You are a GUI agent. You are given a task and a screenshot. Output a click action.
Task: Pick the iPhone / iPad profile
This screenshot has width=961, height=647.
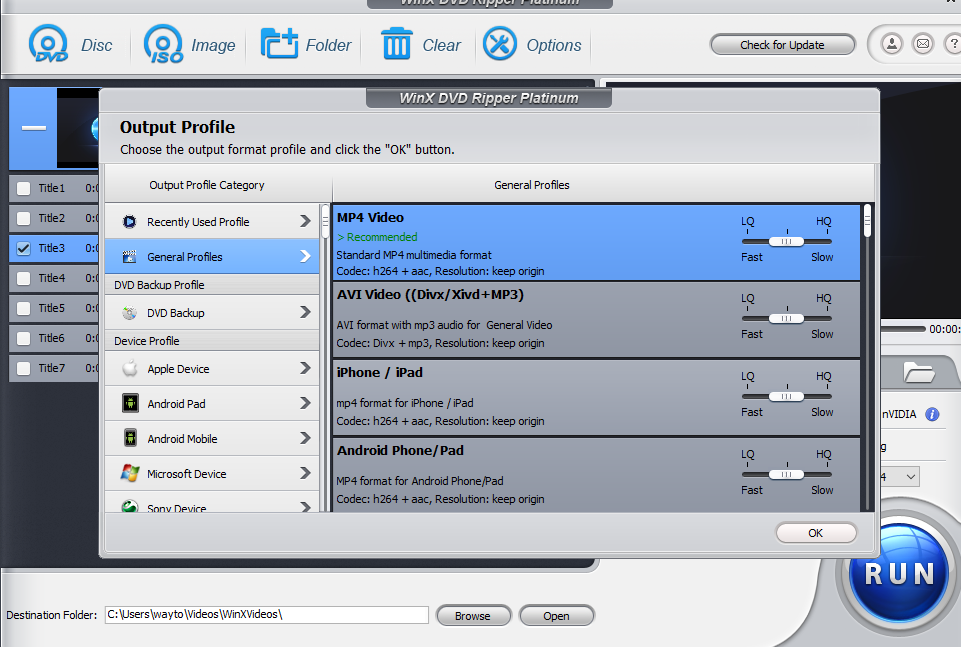point(596,398)
